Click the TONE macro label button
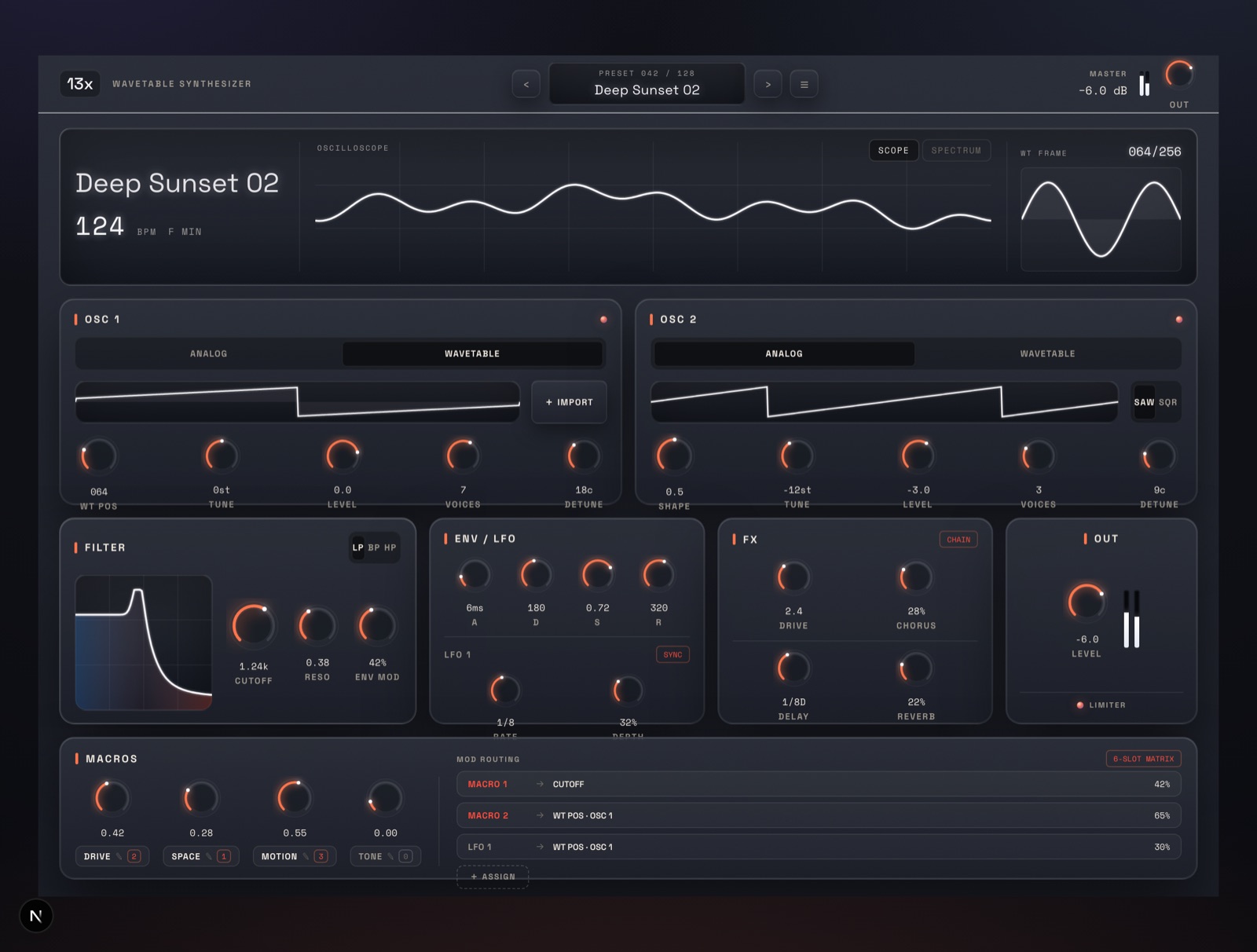The image size is (1257, 952). (x=386, y=856)
